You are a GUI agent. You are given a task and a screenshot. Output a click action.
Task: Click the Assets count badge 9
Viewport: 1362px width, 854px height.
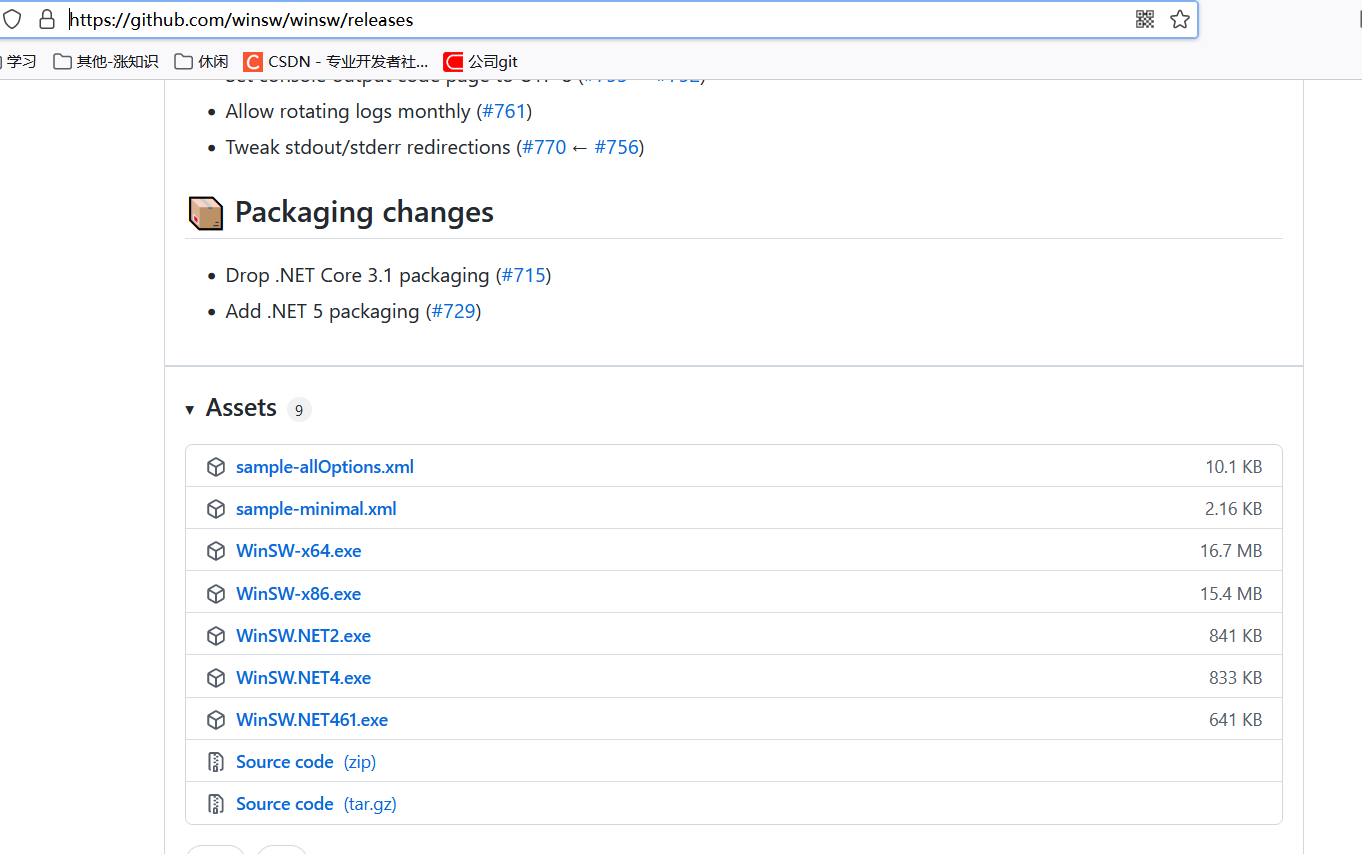coord(299,410)
